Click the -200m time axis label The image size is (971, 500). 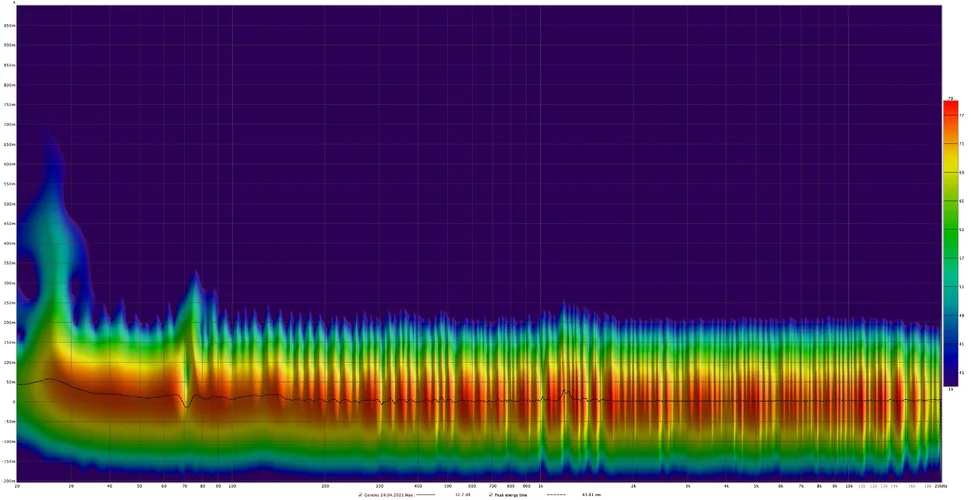[8, 481]
